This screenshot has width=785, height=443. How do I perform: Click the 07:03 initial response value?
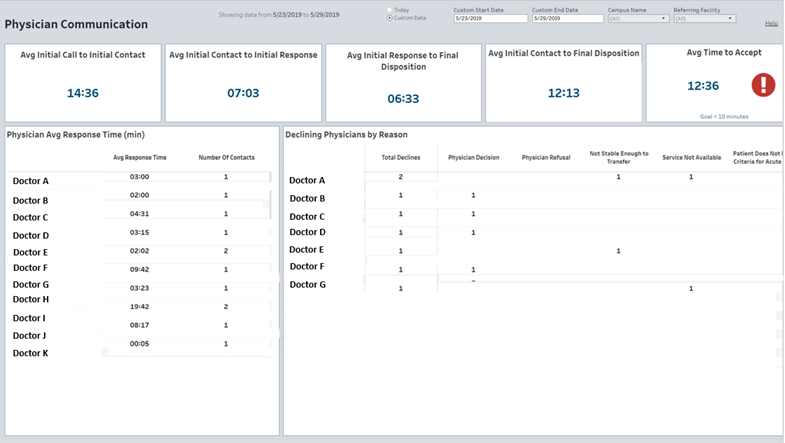pyautogui.click(x=243, y=93)
